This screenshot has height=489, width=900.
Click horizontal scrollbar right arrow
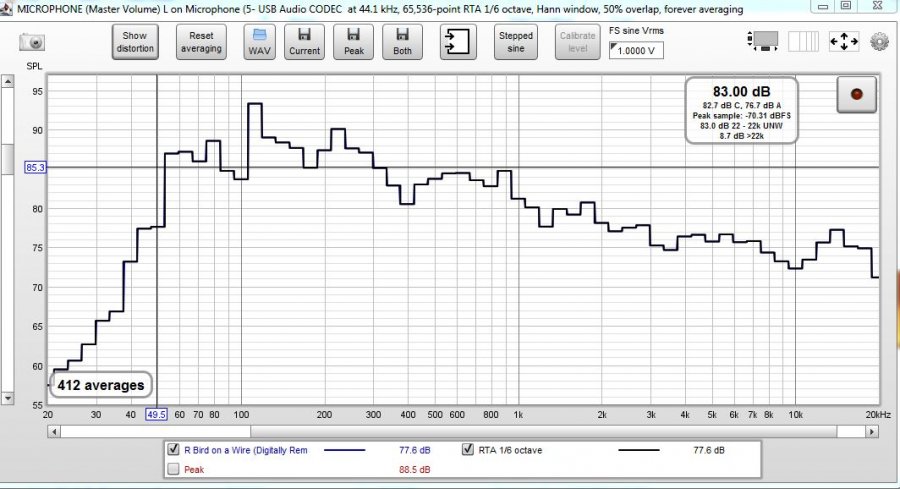[x=872, y=432]
